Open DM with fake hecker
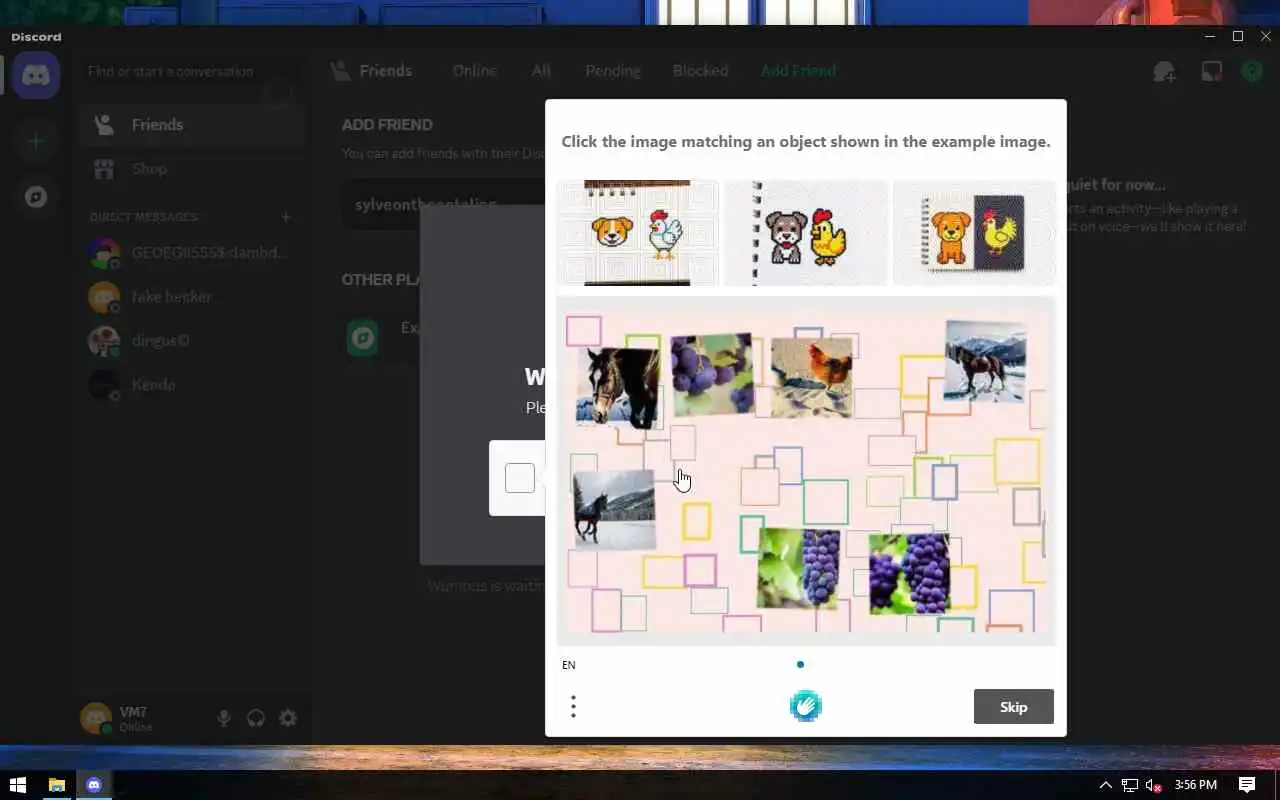The image size is (1280, 800). click(192, 297)
